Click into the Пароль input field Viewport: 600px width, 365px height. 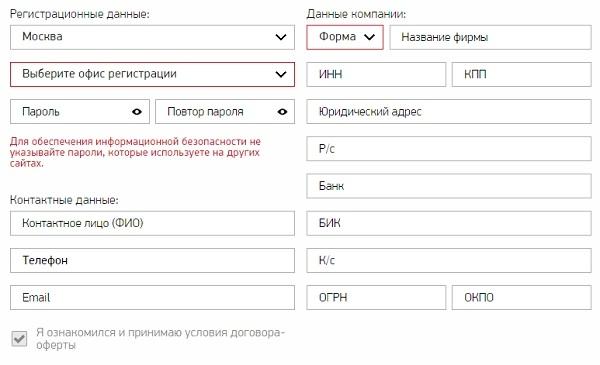[80, 112]
